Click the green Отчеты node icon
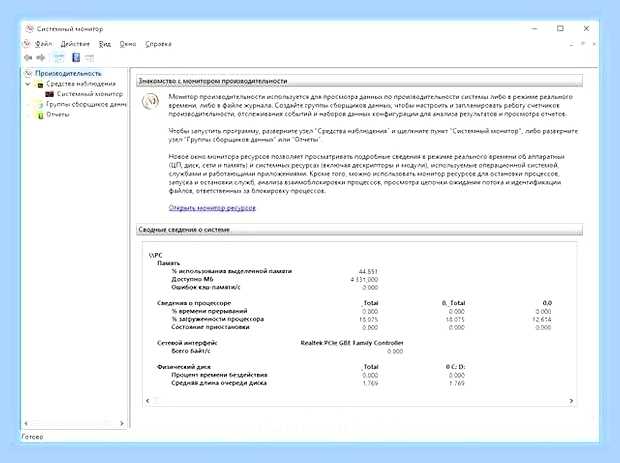This screenshot has height=463, width=620. (x=40, y=115)
